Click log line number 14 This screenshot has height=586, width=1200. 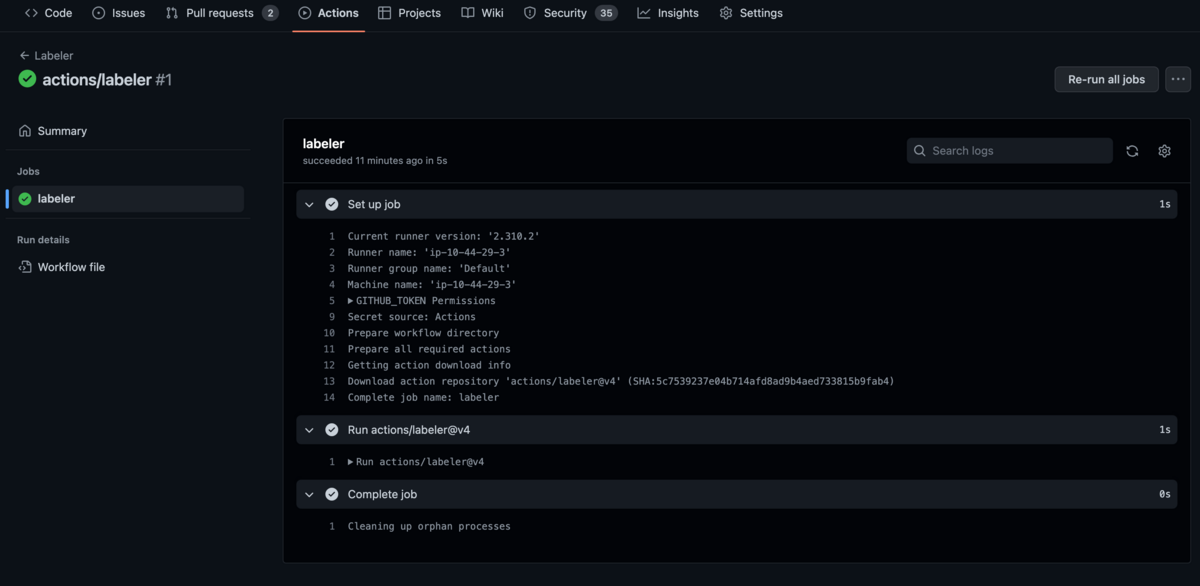329,397
